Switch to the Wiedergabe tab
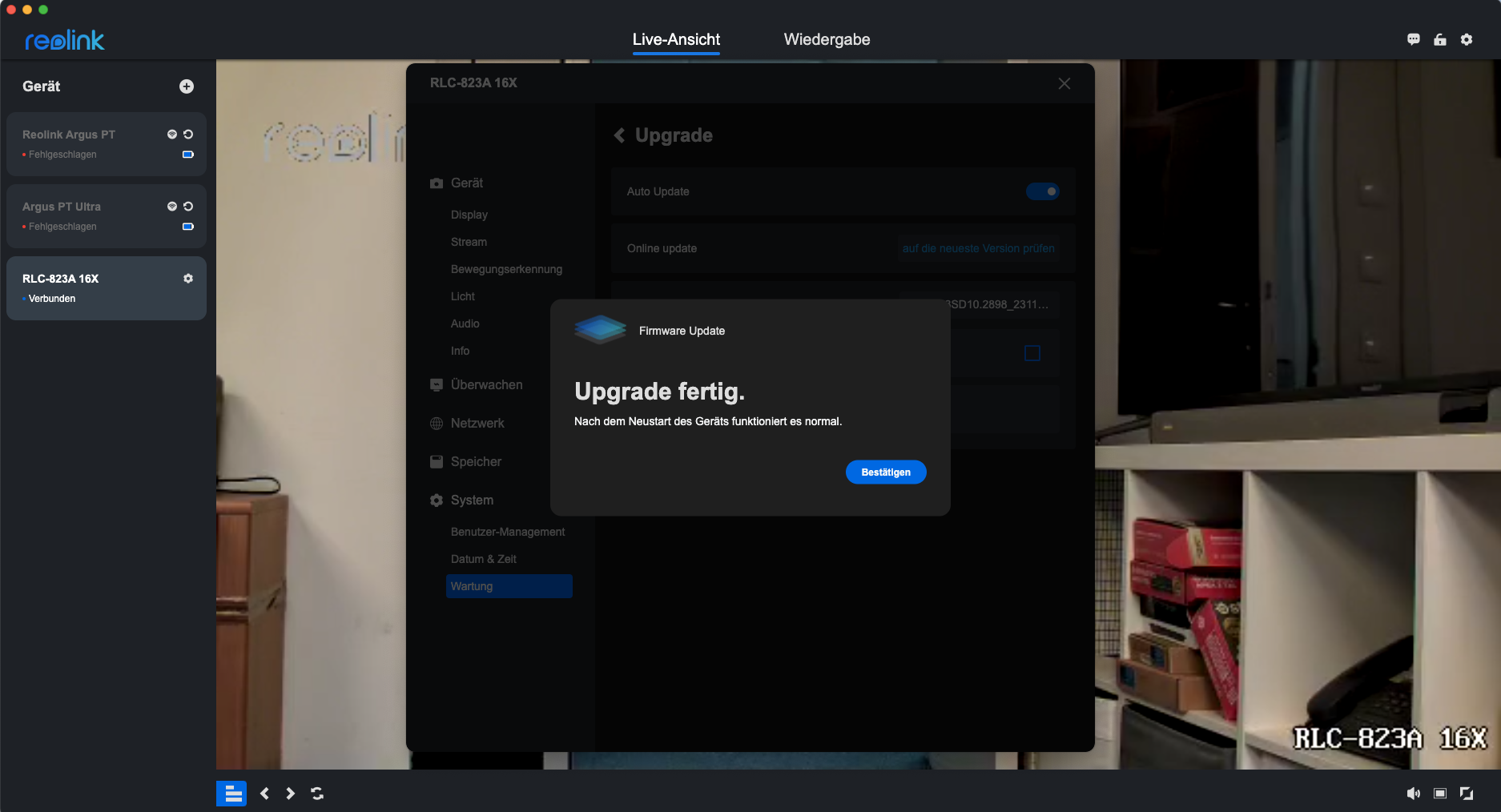The height and width of the screenshot is (812, 1501). point(827,39)
